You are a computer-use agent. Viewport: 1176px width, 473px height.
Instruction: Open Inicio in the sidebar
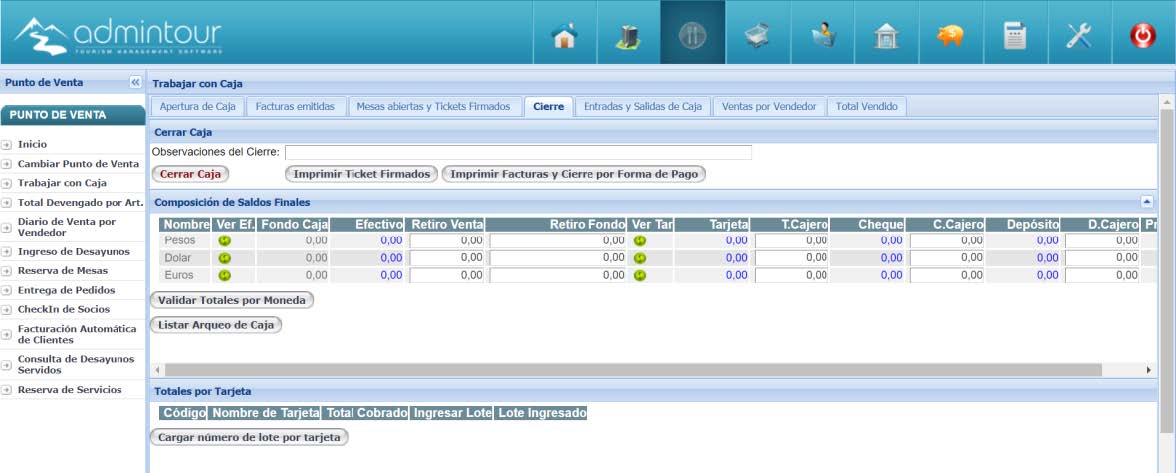[x=32, y=144]
